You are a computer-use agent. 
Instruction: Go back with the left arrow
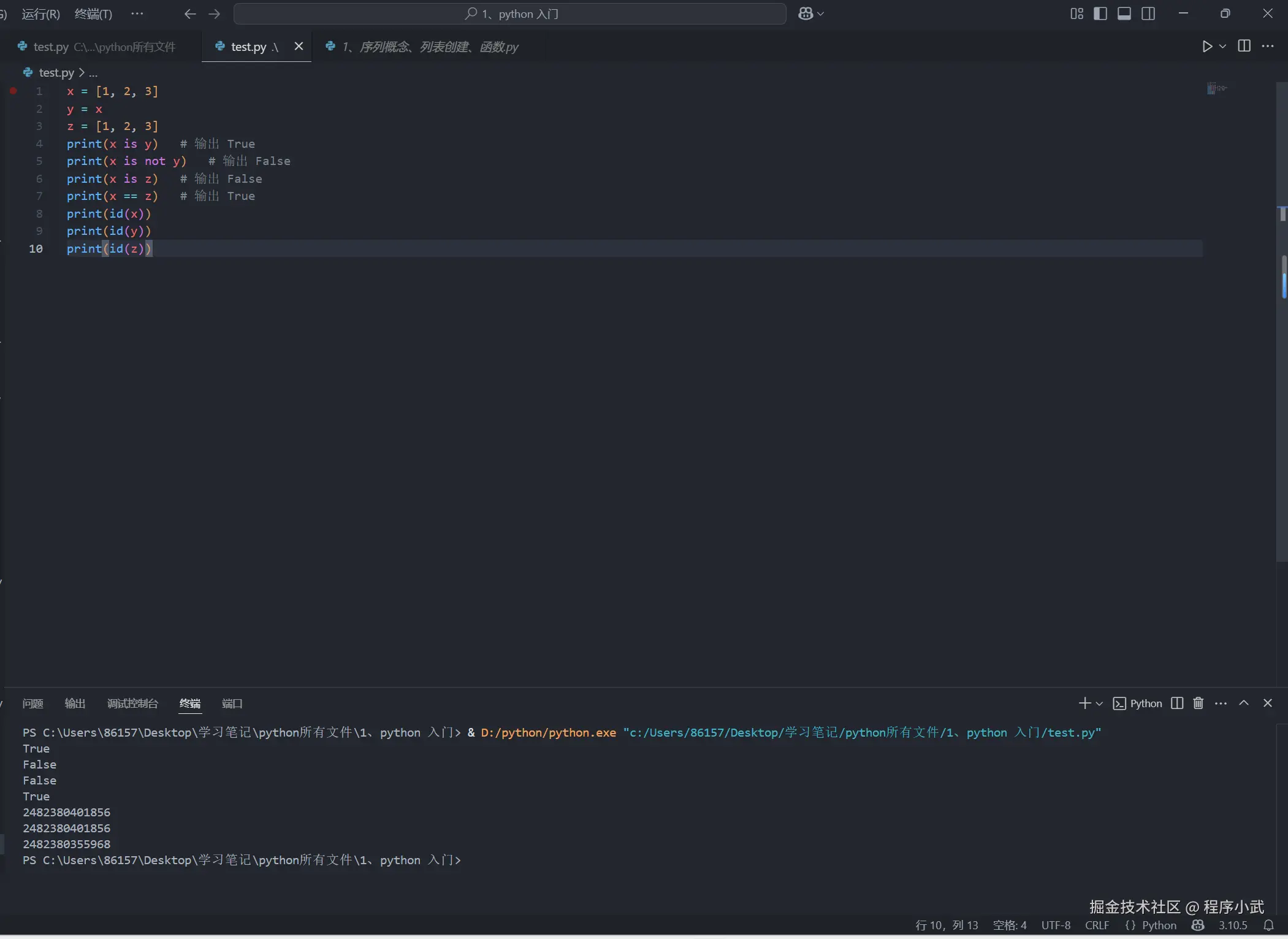pyautogui.click(x=190, y=13)
